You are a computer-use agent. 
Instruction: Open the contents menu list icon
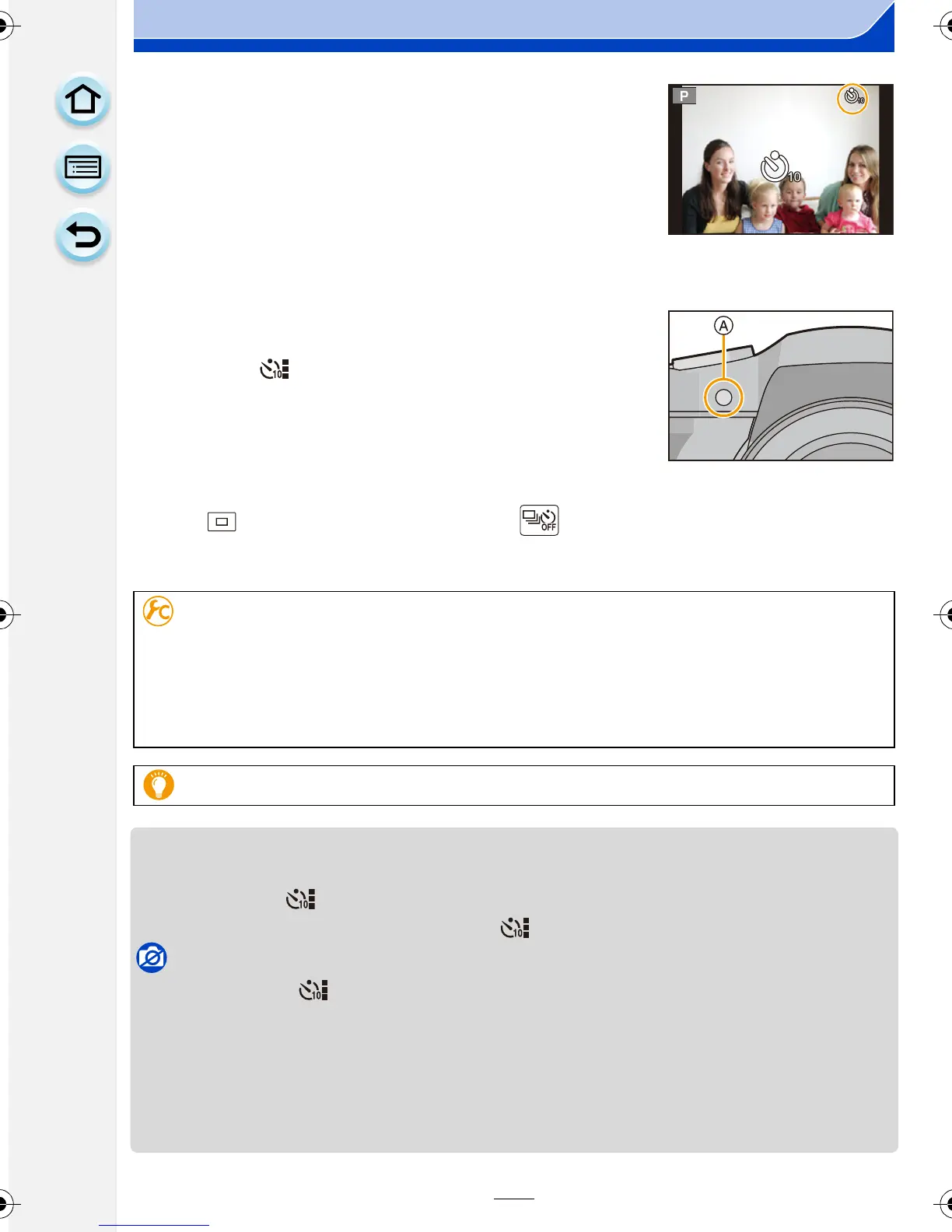click(x=82, y=168)
